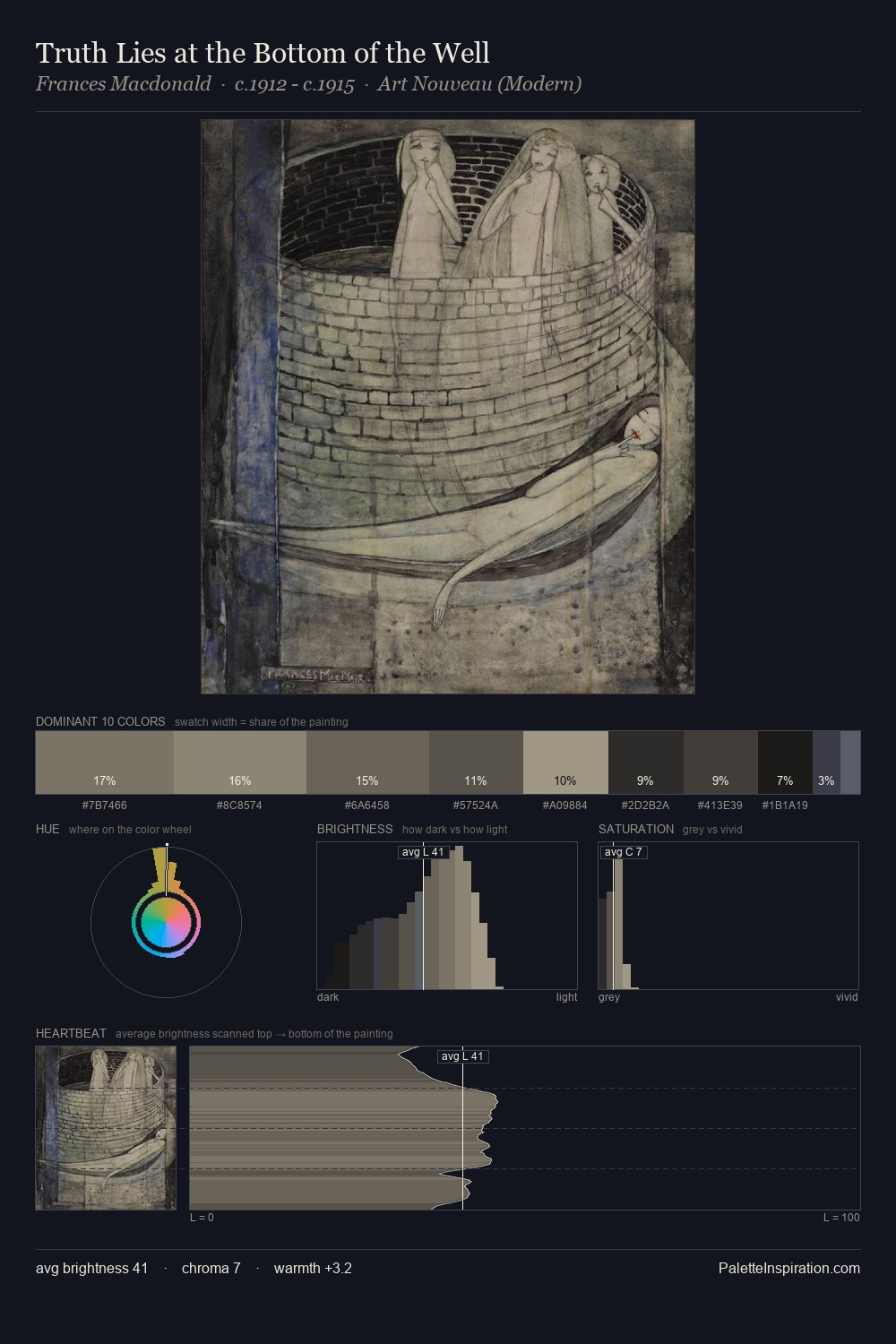Click the L = 100 axis label
The image size is (896, 1344).
(841, 1218)
